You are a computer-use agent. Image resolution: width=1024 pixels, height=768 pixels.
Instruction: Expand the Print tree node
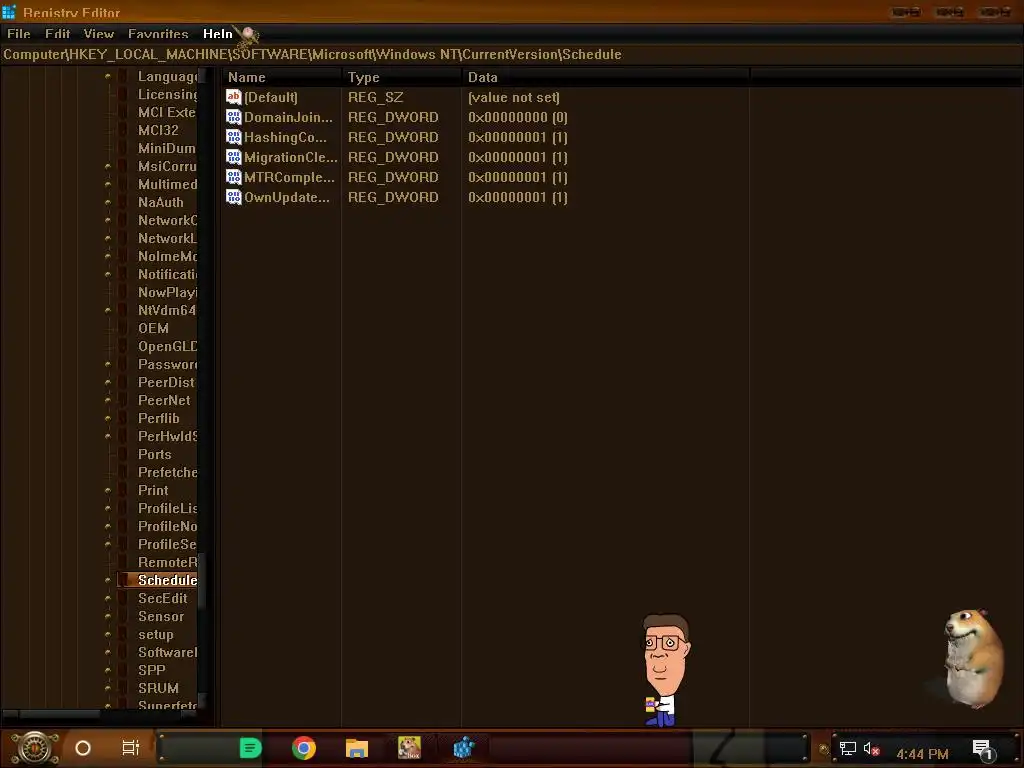[x=108, y=490]
